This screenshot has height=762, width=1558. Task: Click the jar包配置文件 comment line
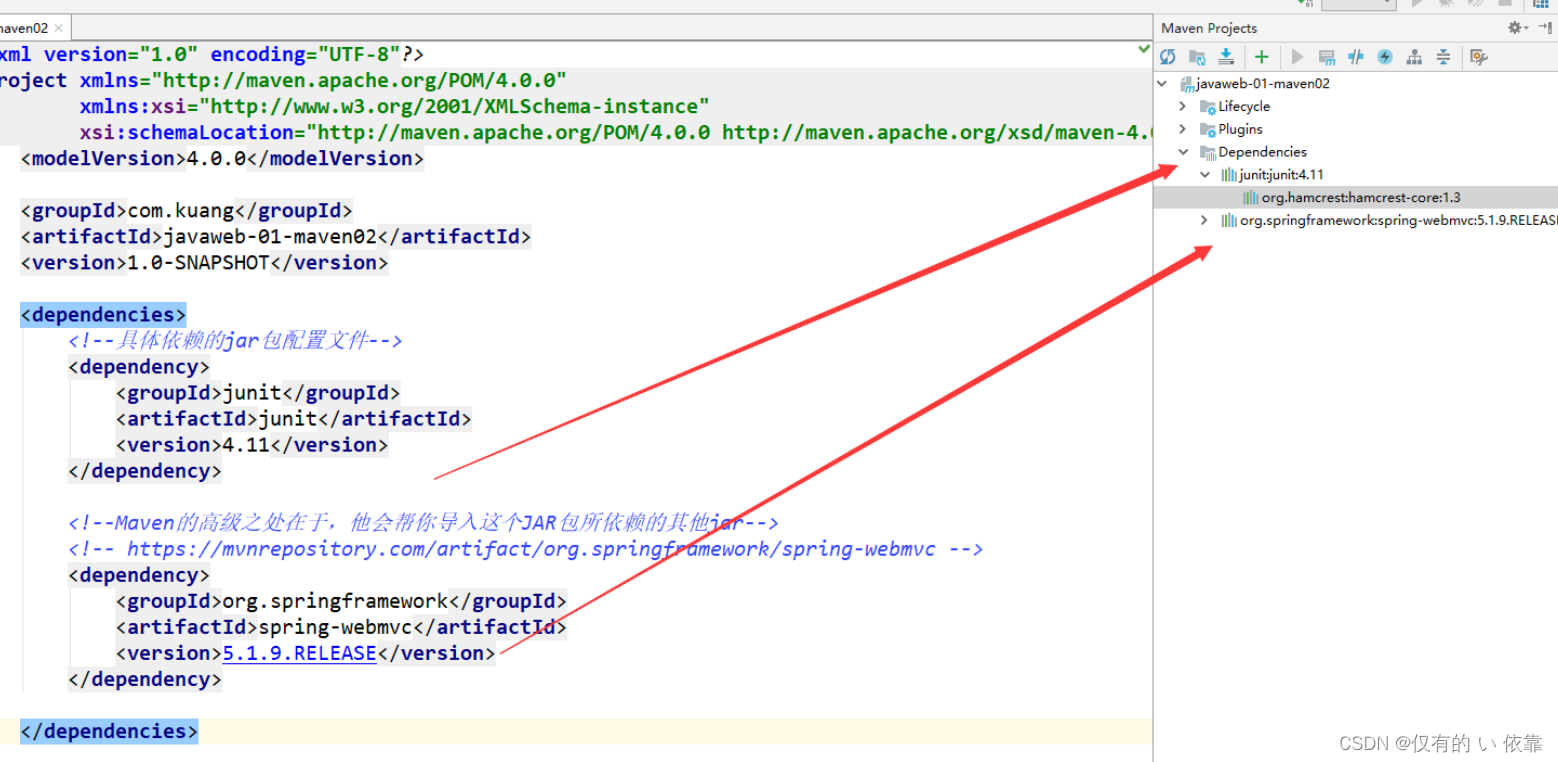(x=235, y=340)
